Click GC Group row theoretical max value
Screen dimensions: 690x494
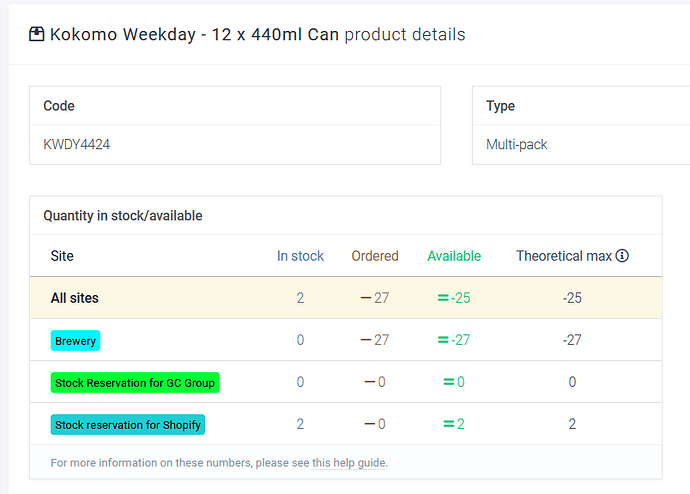572,382
